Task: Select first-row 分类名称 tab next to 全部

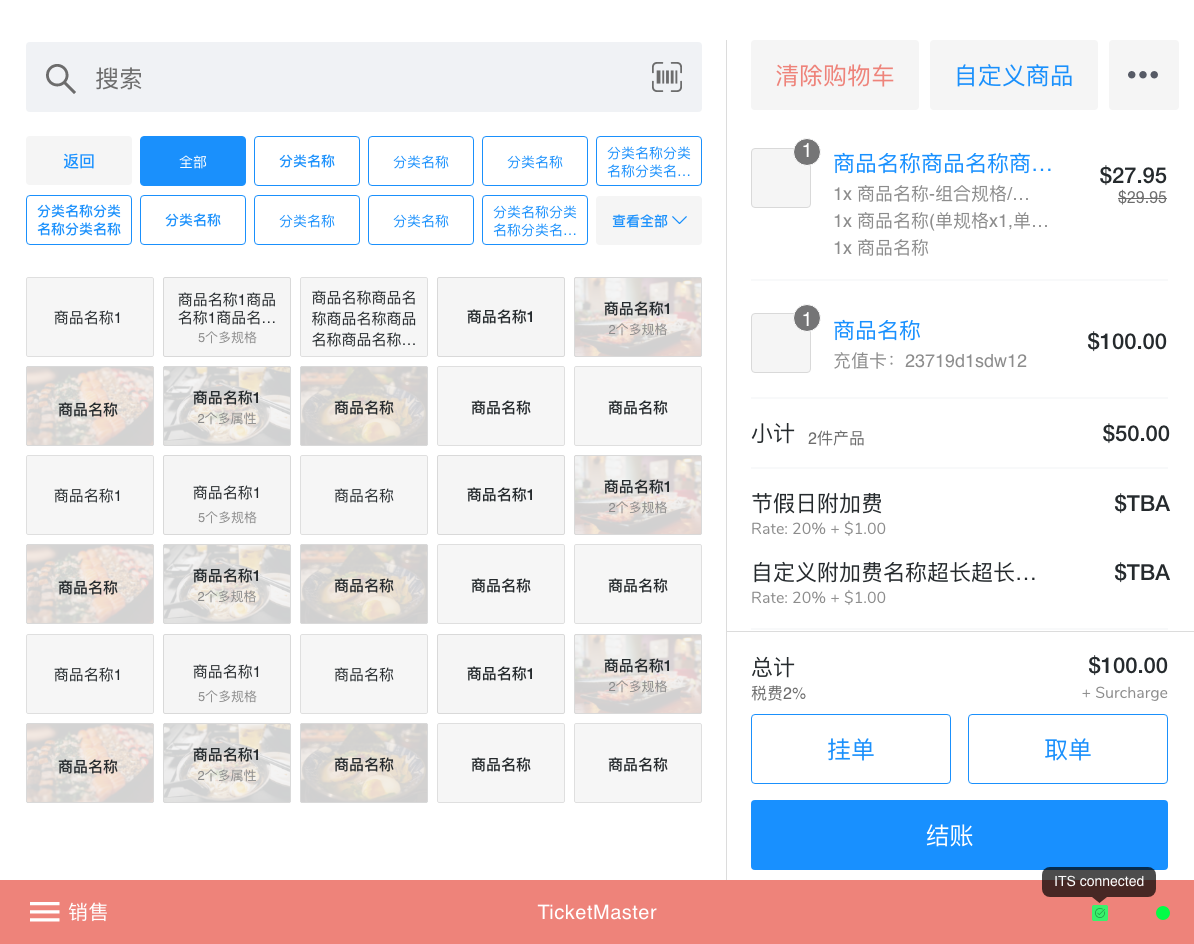Action: 307,161
